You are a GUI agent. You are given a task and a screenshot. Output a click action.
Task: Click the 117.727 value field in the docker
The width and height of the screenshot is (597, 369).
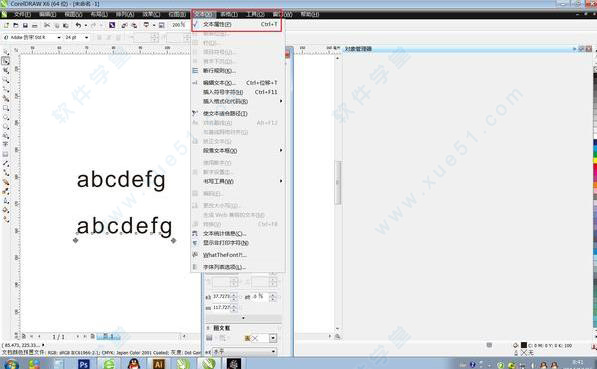click(x=221, y=307)
